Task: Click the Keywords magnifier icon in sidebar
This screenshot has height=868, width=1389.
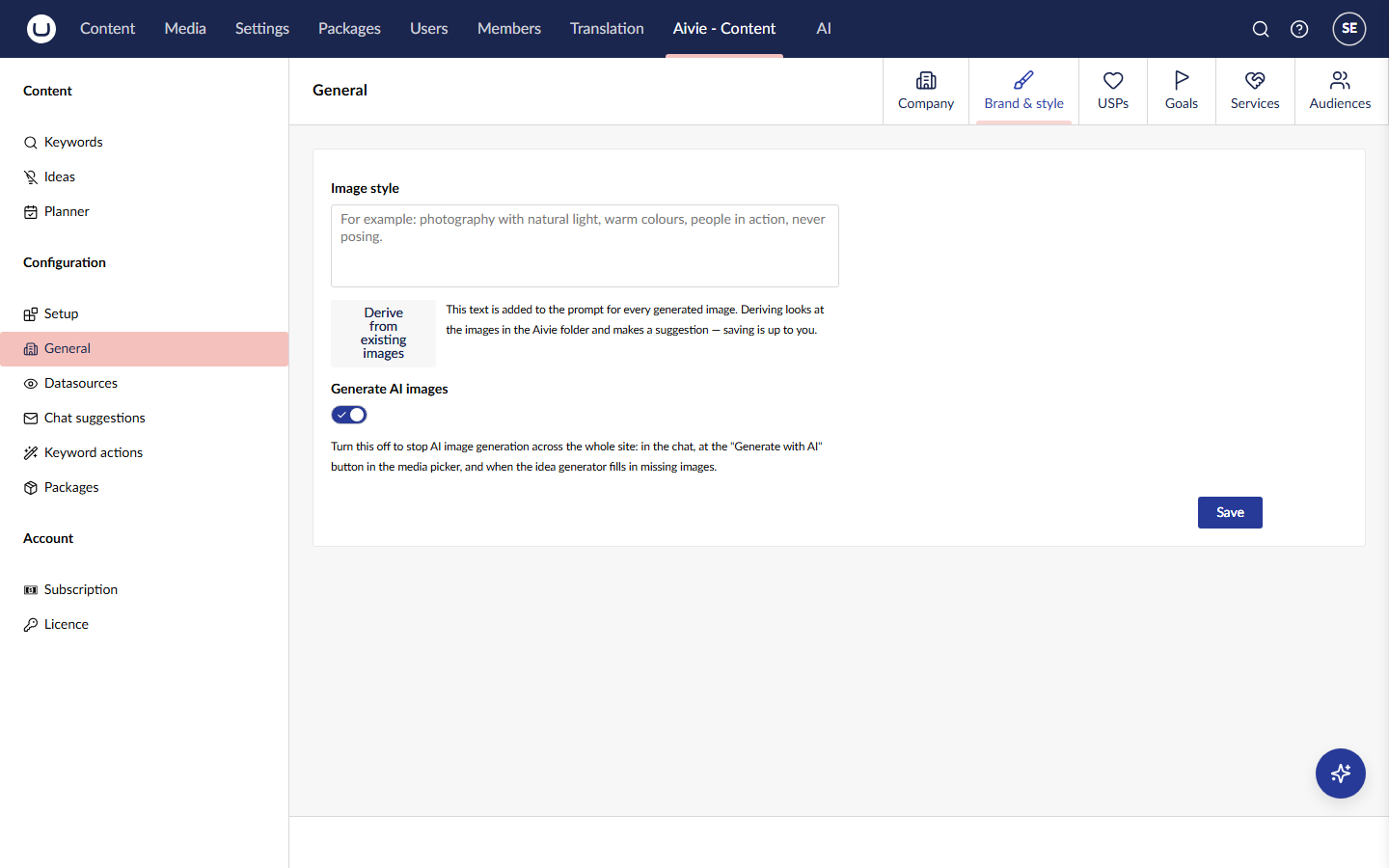Action: 31,143
